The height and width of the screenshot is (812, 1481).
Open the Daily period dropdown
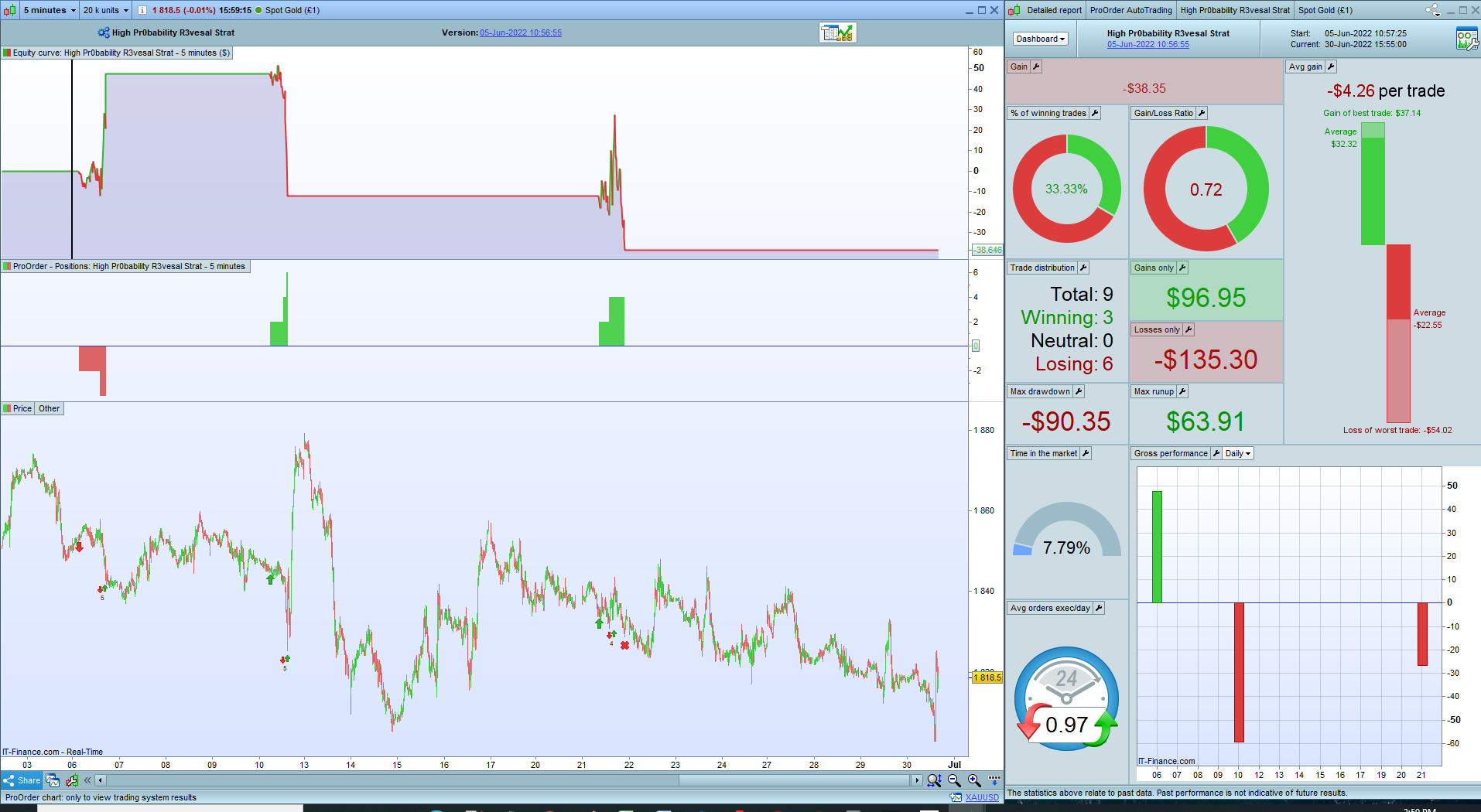[x=1238, y=453]
